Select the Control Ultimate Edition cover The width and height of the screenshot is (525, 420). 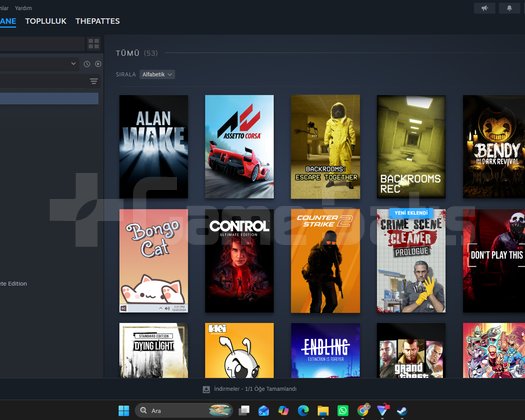click(x=239, y=261)
